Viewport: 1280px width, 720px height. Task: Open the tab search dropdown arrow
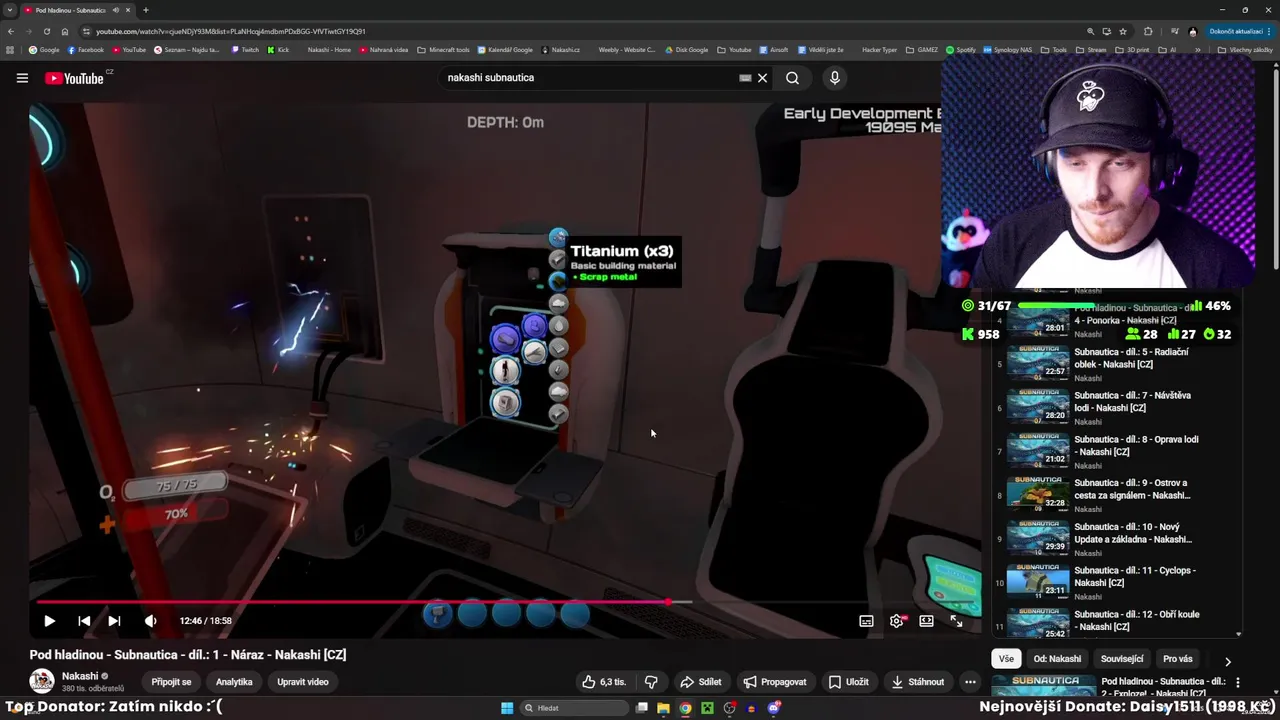tap(10, 10)
